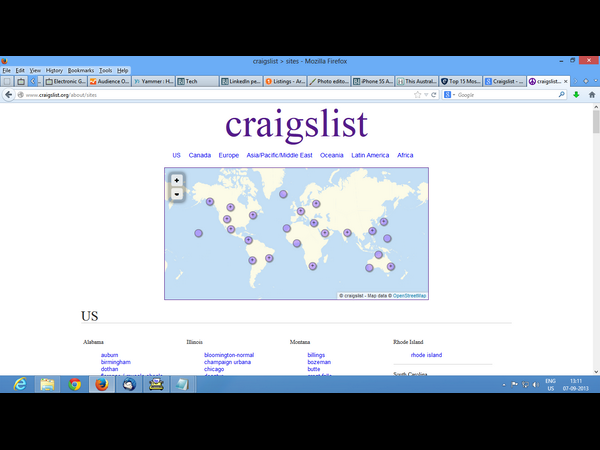Switch to the Top 15 Mos... tab
Screen dimensions: 600x450
(461, 81)
